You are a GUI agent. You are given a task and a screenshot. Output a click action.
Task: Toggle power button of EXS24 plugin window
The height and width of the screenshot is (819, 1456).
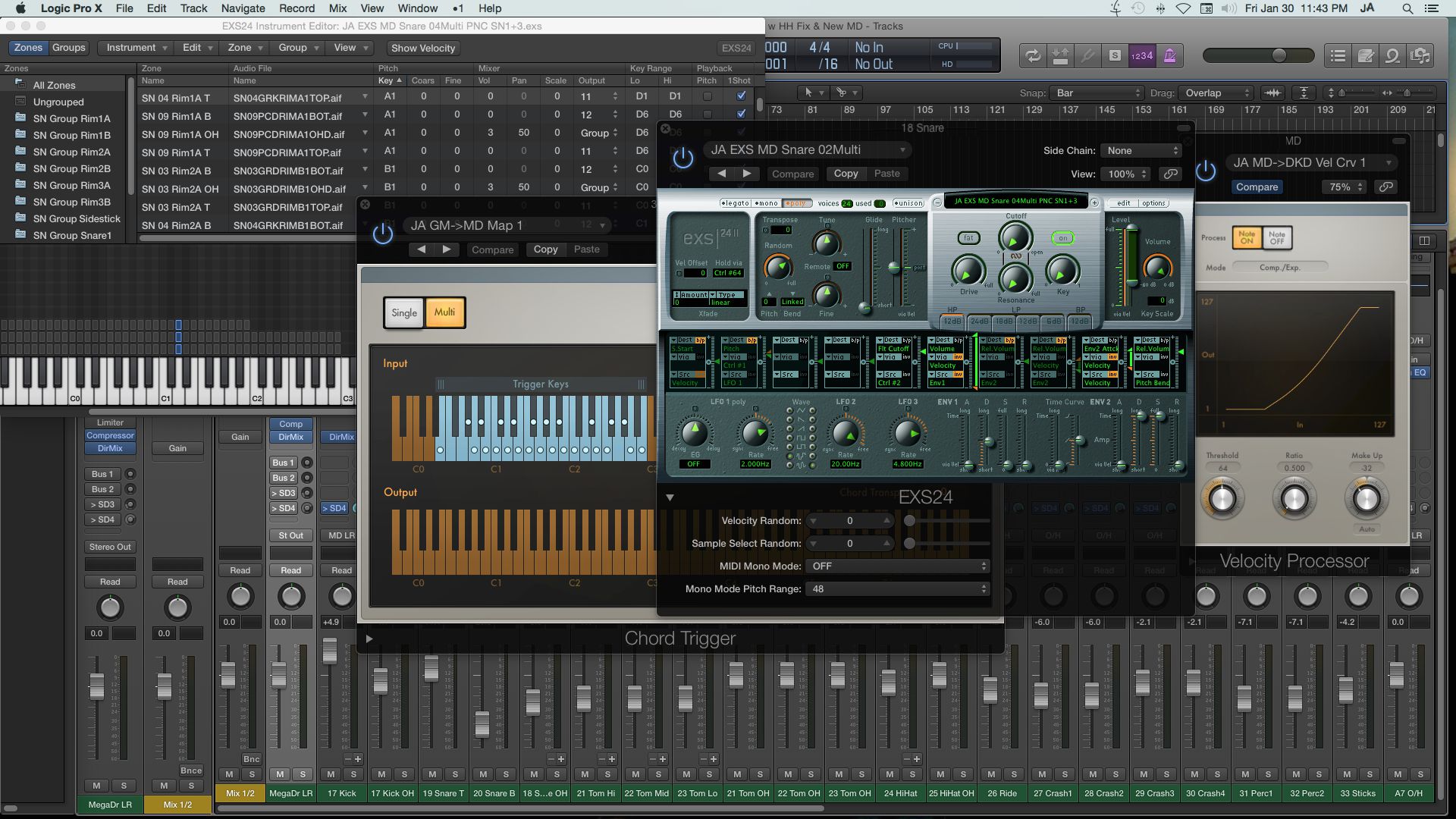click(682, 158)
